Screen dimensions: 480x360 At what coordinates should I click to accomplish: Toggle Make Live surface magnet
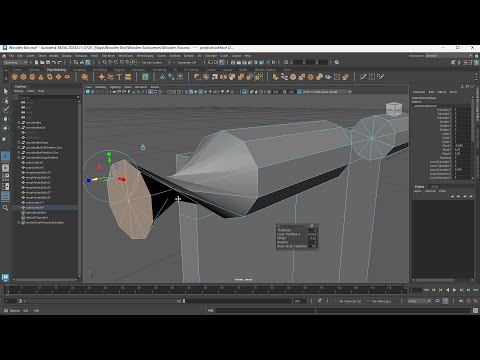click(x=134, y=62)
